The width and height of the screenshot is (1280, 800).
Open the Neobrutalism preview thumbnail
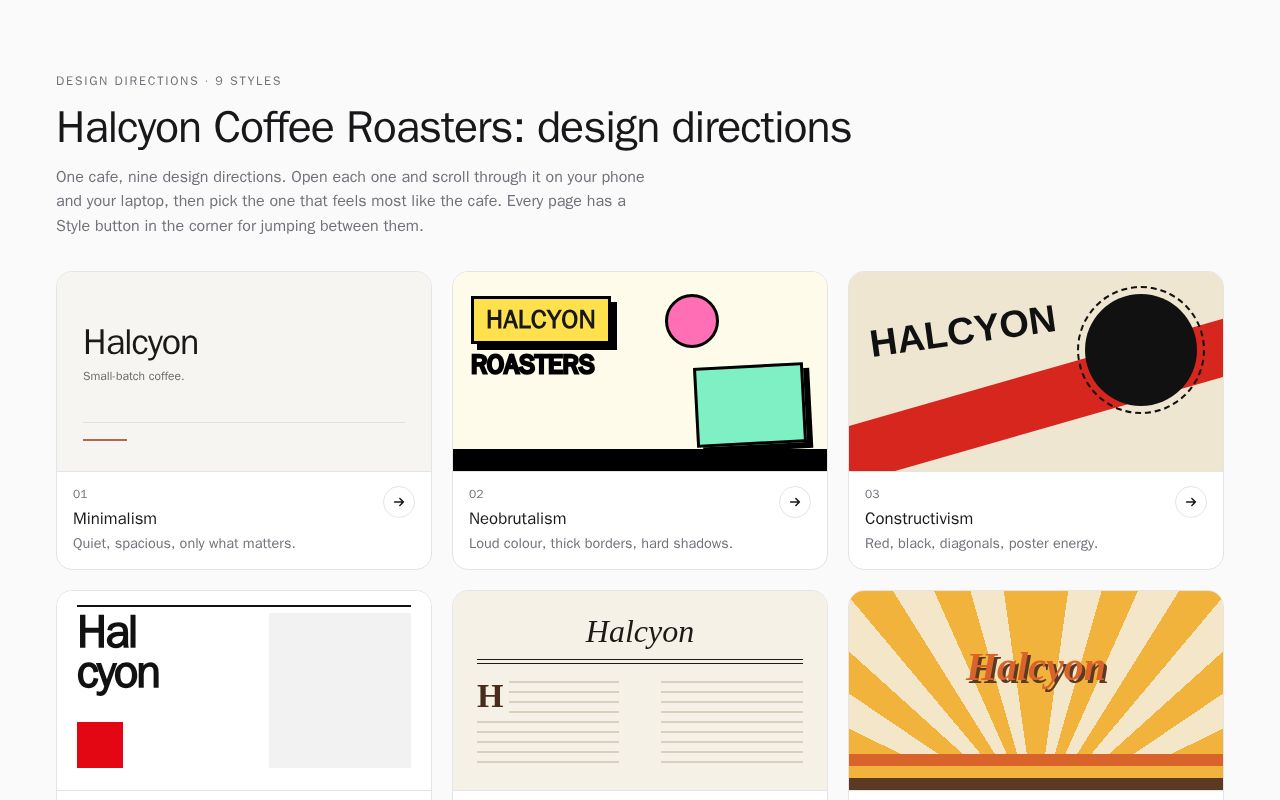click(640, 372)
